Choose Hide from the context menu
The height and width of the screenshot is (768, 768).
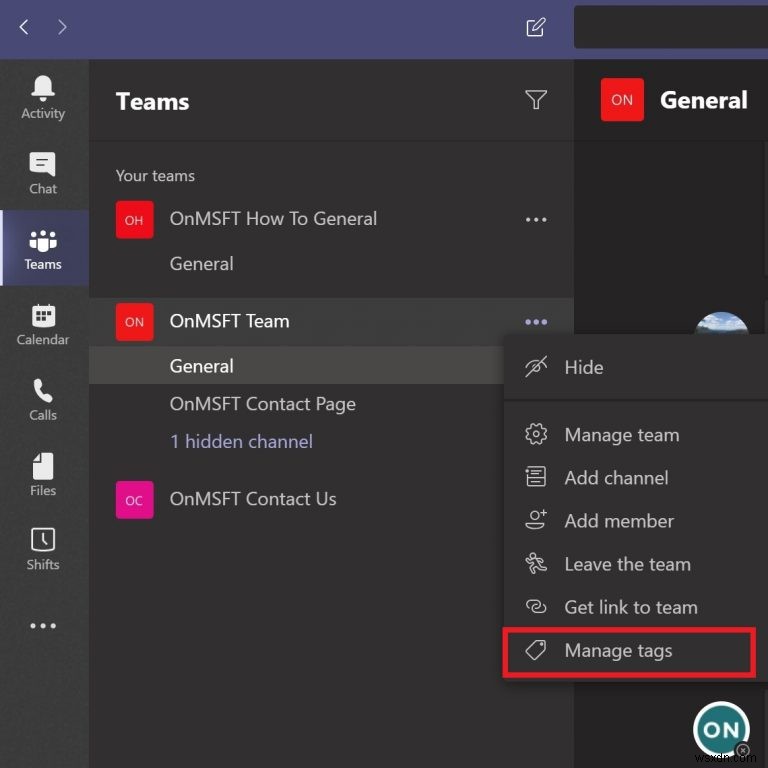635,367
